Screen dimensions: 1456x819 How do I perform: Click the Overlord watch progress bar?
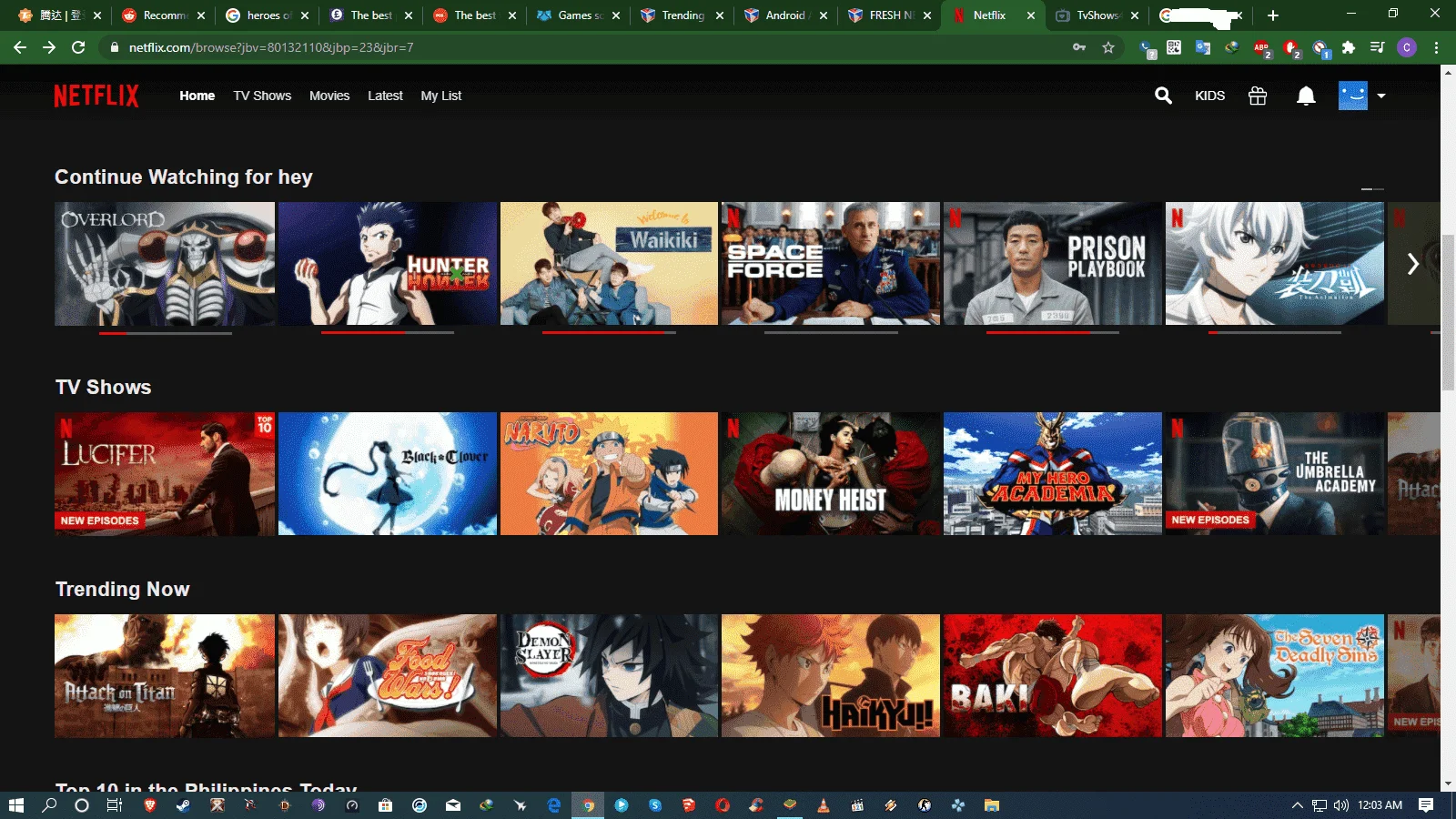tap(165, 333)
